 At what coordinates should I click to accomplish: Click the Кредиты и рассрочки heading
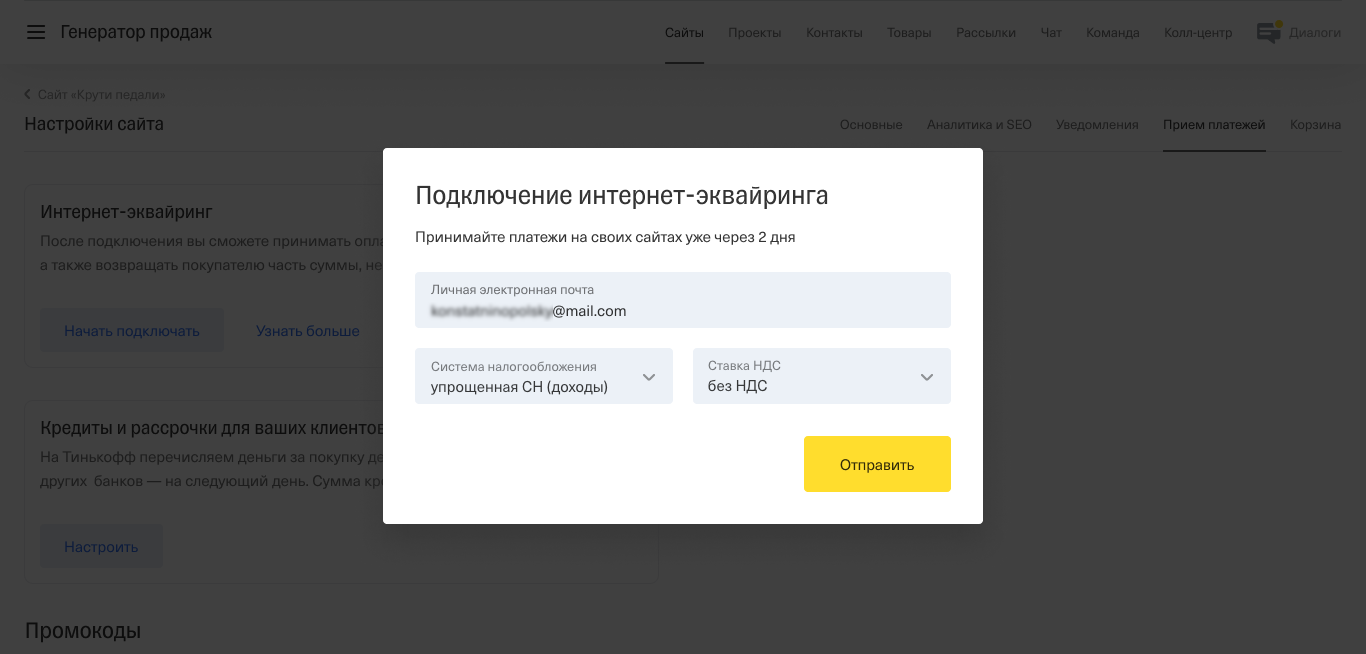[212, 428]
